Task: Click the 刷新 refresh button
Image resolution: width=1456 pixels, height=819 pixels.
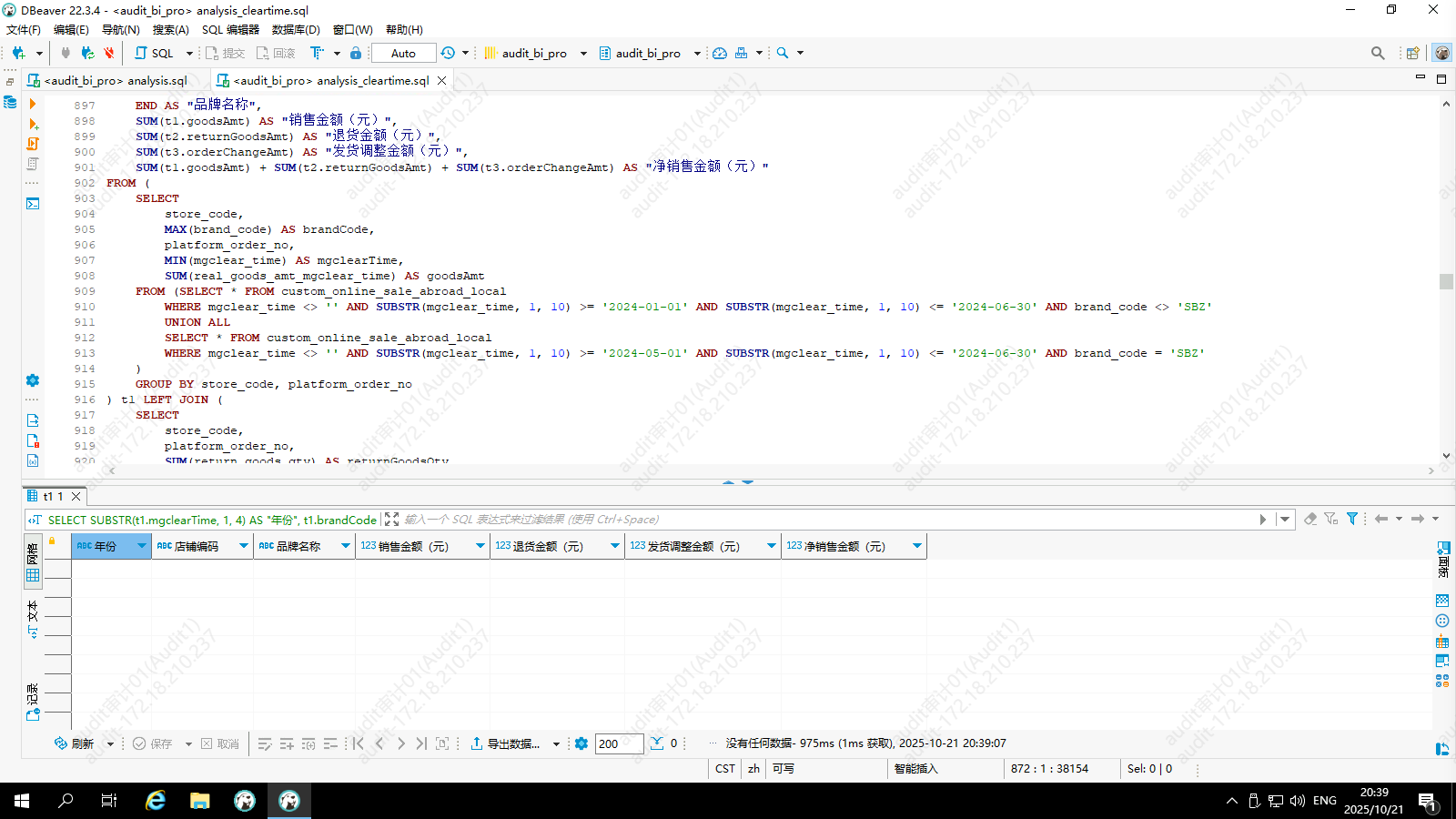Action: [x=75, y=743]
